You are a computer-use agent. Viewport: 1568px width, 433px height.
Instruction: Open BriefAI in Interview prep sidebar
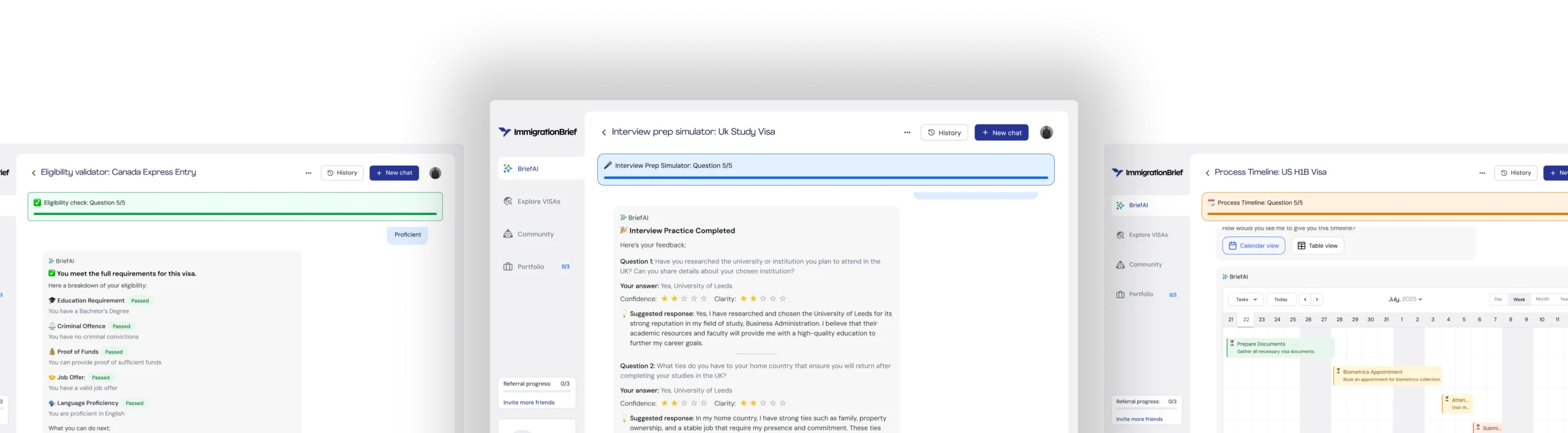pyautogui.click(x=541, y=168)
